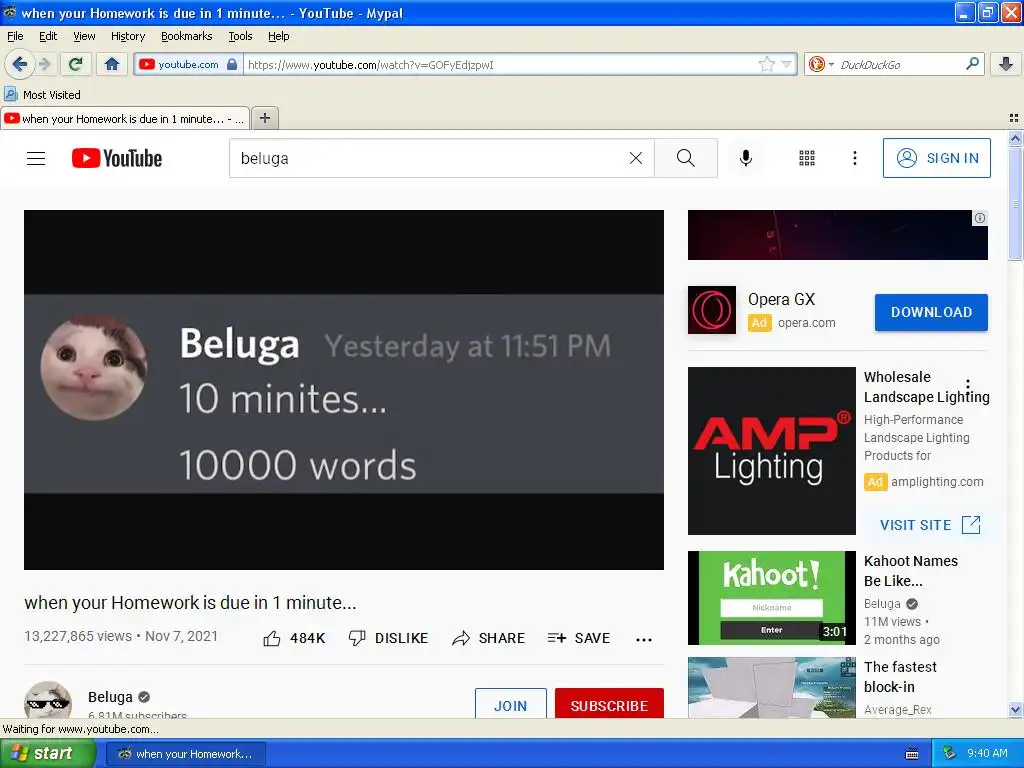Open a new tab with the plus button
The width and height of the screenshot is (1024, 768).
264,118
